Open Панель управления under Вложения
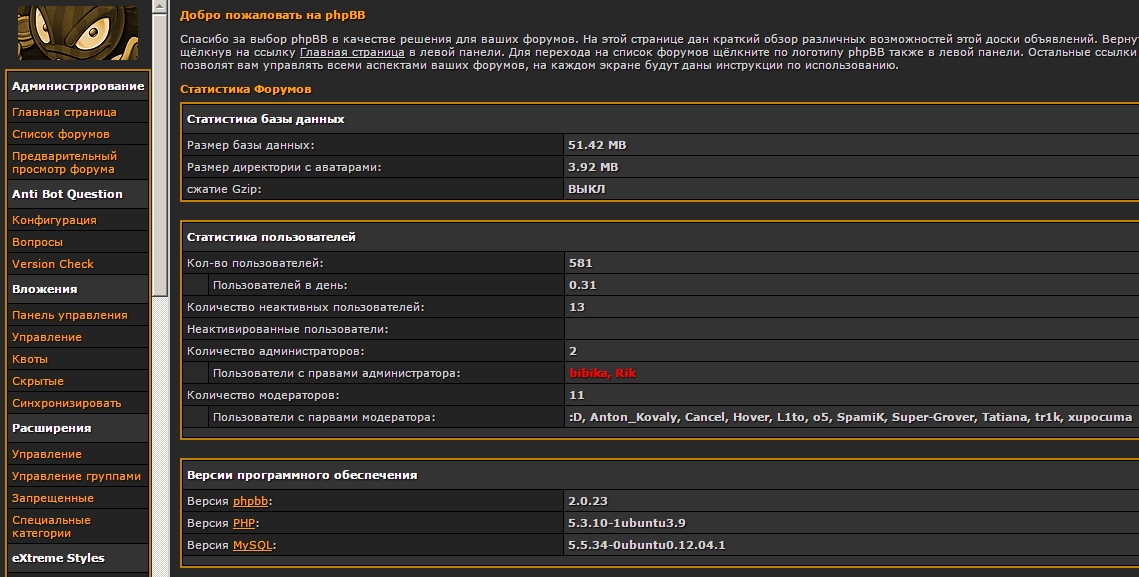The width and height of the screenshot is (1139, 577). (70, 315)
